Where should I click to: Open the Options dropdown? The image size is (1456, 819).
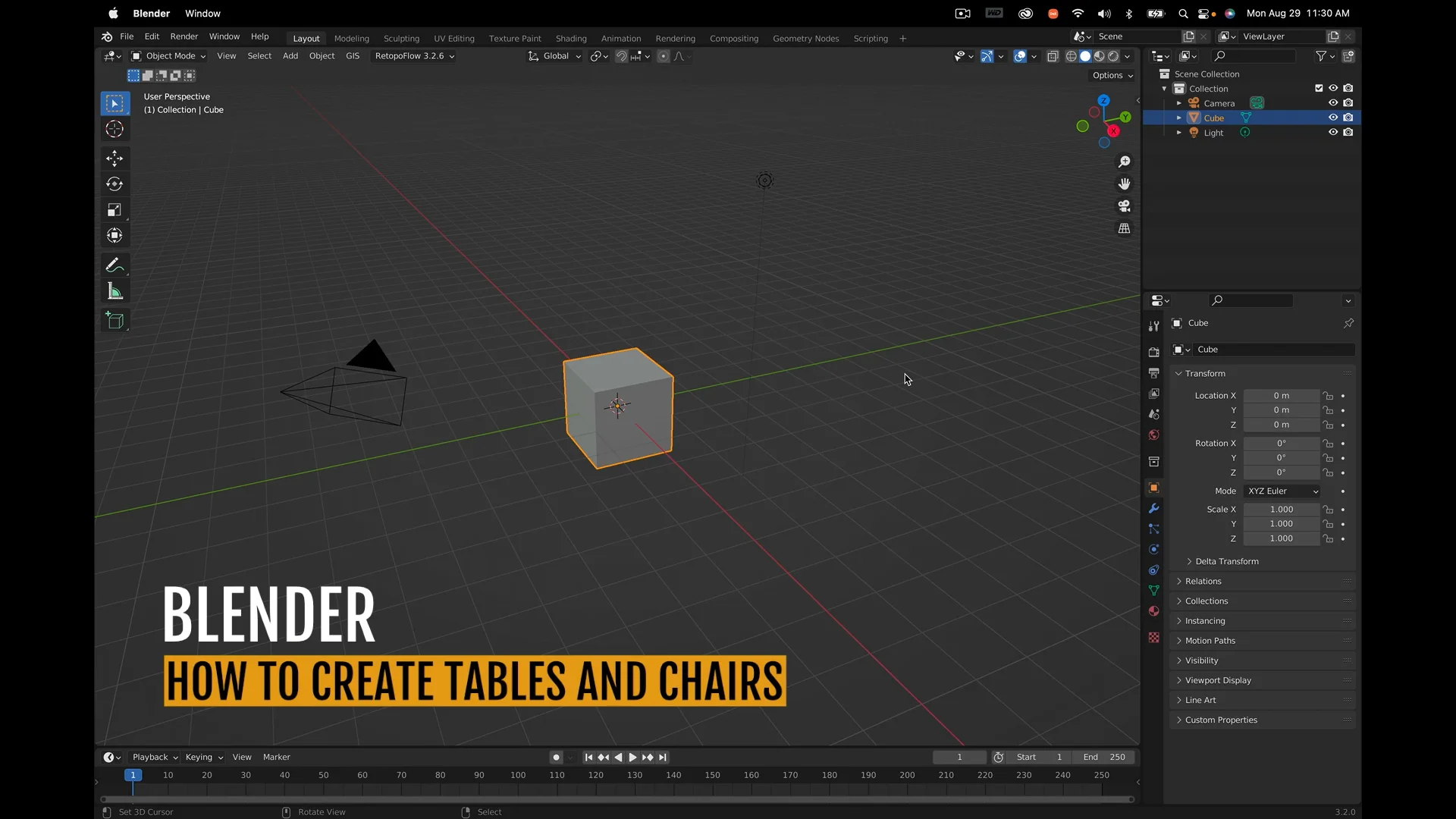point(1112,76)
